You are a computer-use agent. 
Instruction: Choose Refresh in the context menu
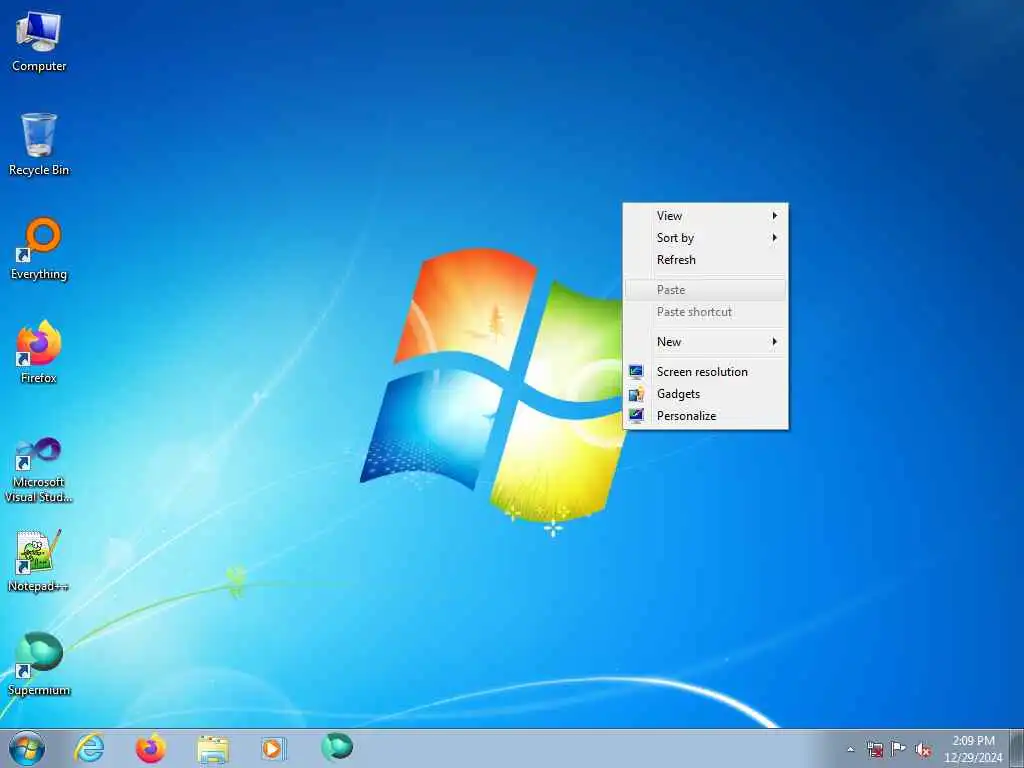[705, 260]
